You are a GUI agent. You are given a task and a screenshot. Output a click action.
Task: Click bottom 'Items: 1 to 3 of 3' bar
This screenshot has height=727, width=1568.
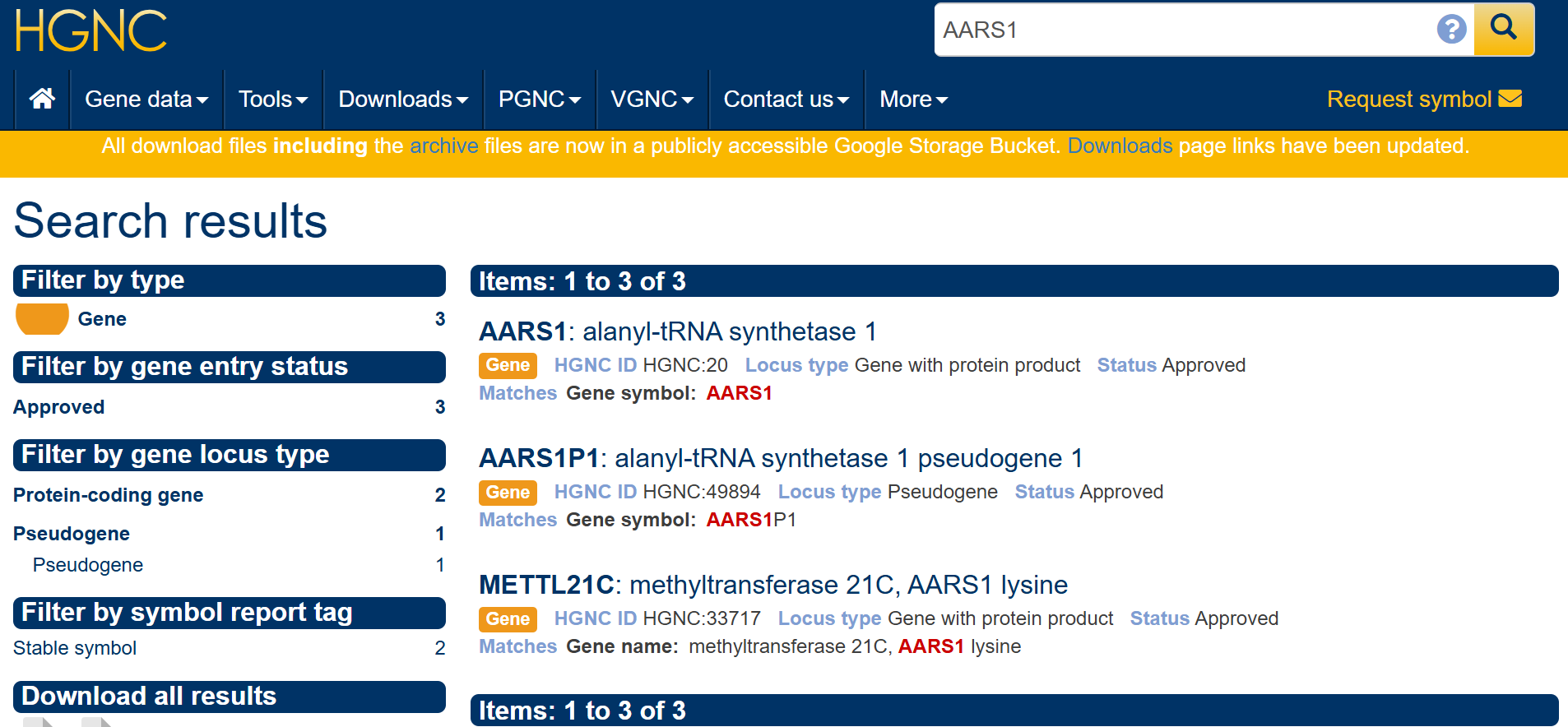(x=1014, y=710)
